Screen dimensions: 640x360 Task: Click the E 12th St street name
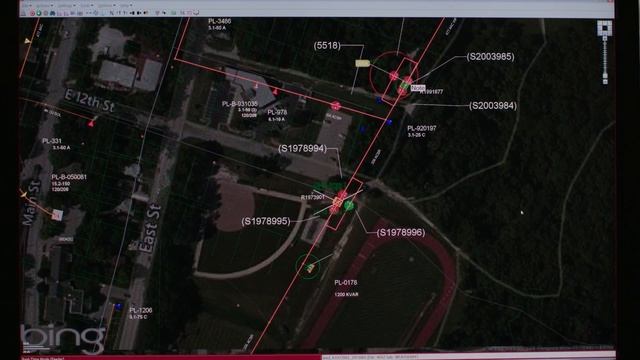coord(89,101)
